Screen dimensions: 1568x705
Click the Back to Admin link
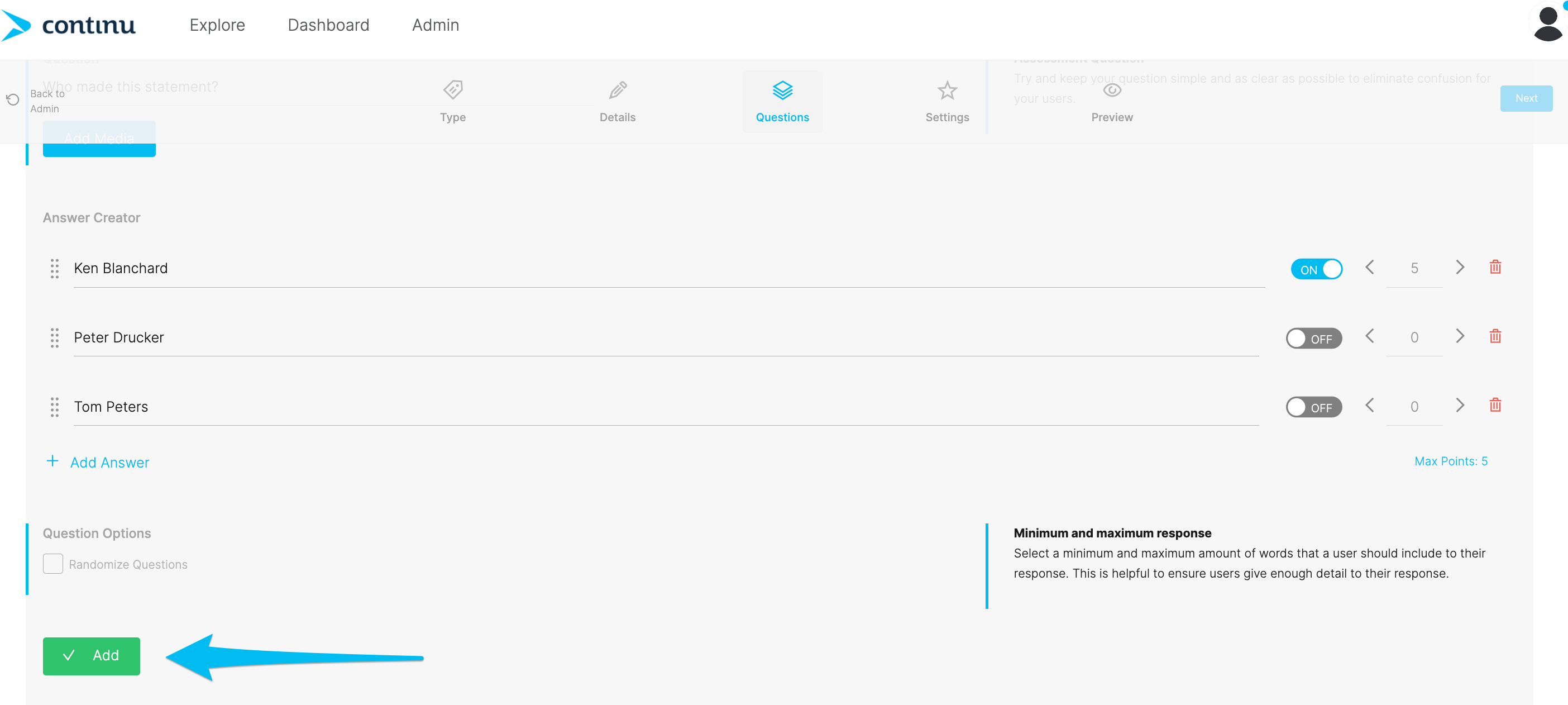(47, 101)
